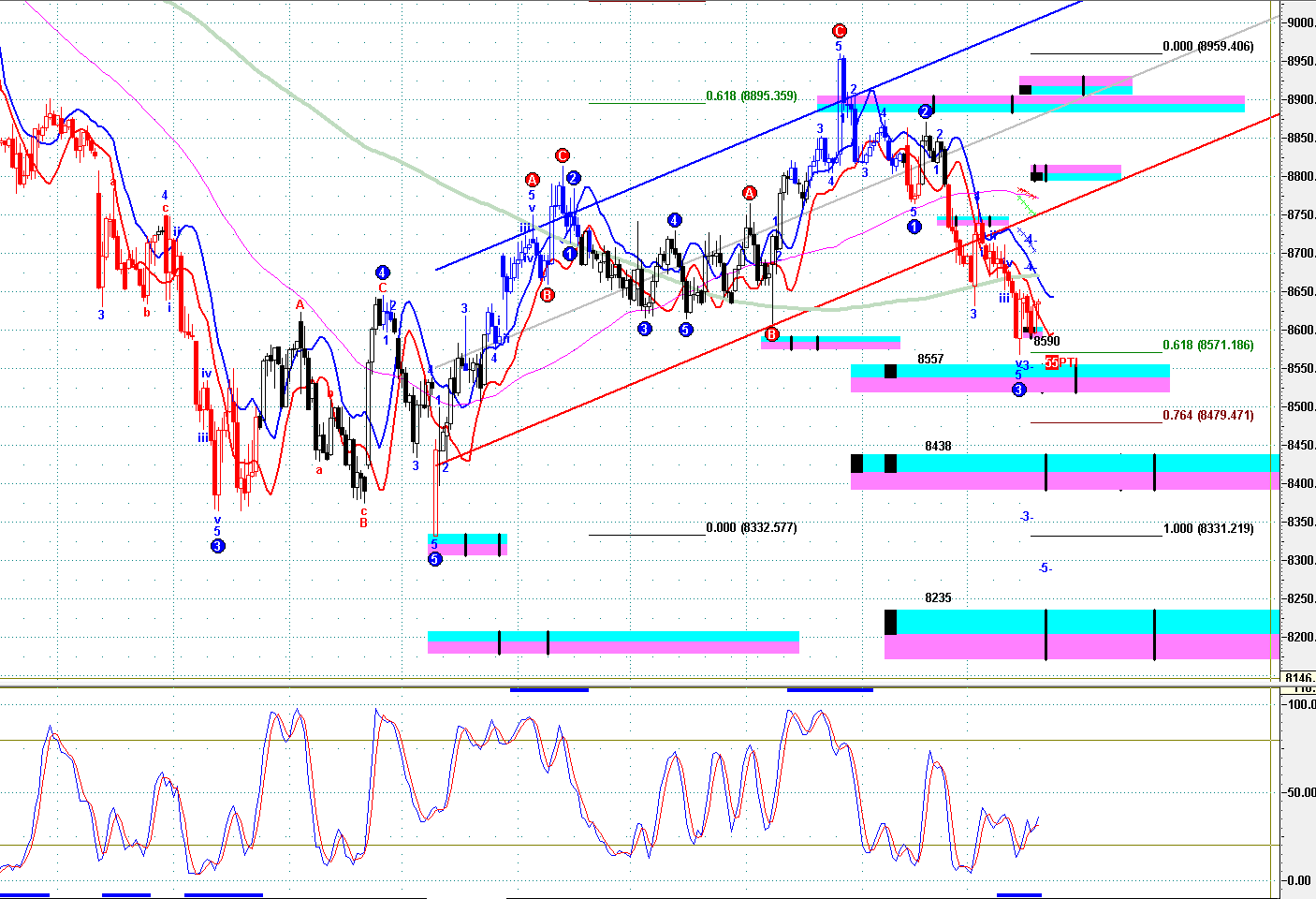Select the 0.618 (8895.359) Fibonacci label
Image resolution: width=1316 pixels, height=899 pixels.
[x=751, y=96]
